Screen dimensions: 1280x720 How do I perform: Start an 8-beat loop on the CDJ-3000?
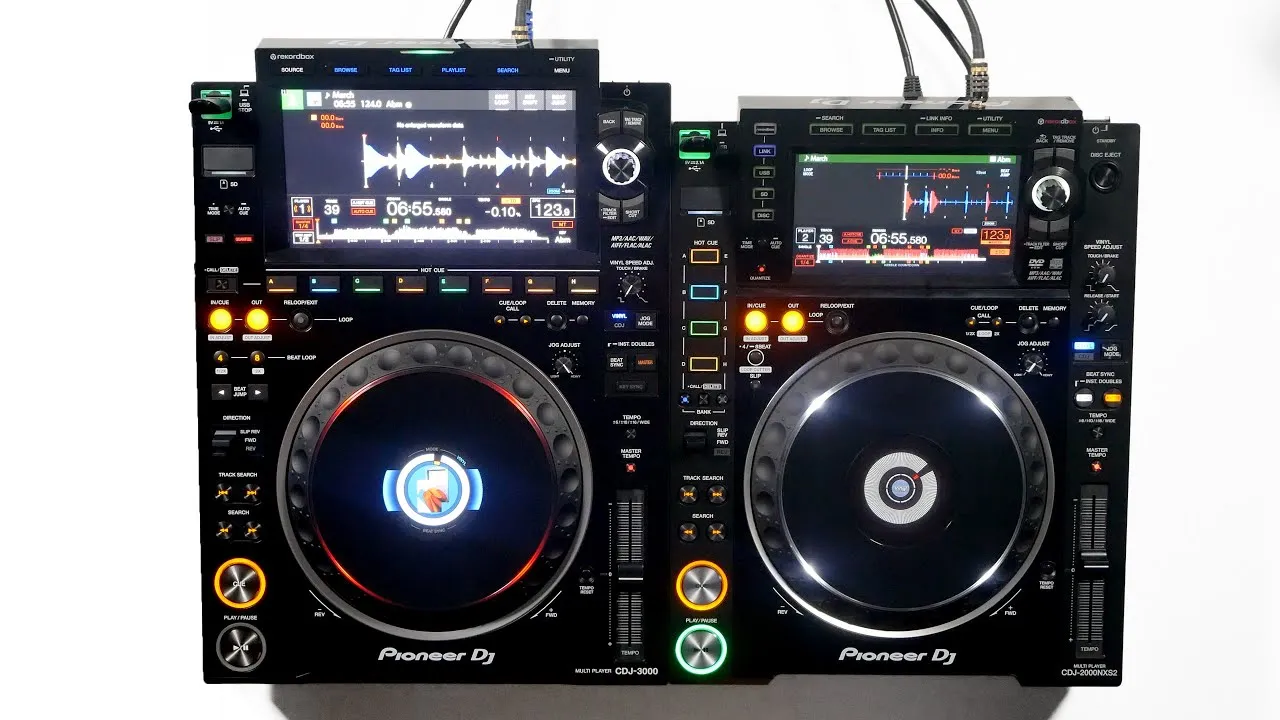point(257,357)
